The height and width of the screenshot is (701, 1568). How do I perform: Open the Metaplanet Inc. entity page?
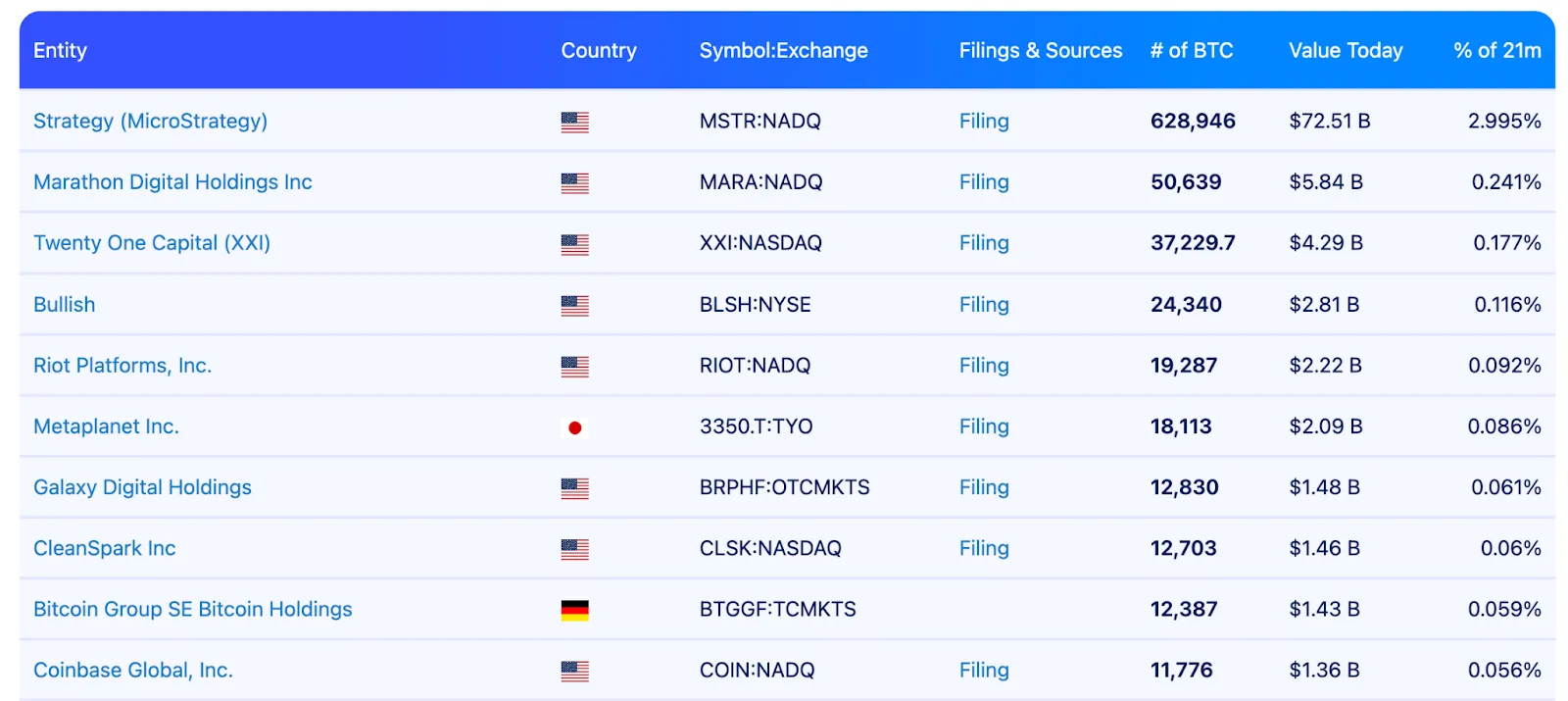pos(106,426)
